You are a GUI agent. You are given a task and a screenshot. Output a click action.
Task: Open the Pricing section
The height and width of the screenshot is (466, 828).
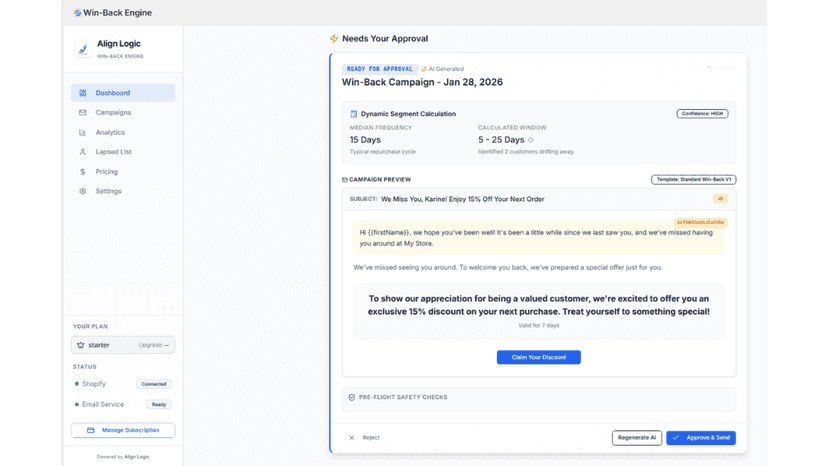tap(123, 172)
